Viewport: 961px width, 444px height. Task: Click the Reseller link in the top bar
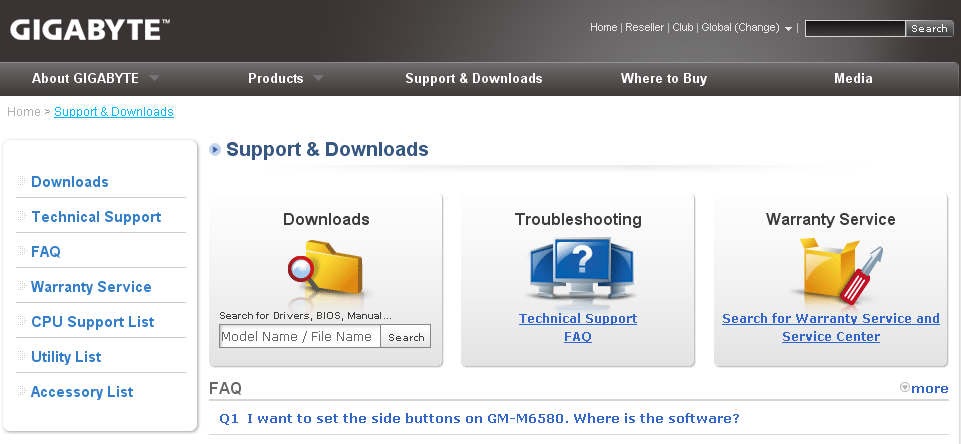coord(644,28)
